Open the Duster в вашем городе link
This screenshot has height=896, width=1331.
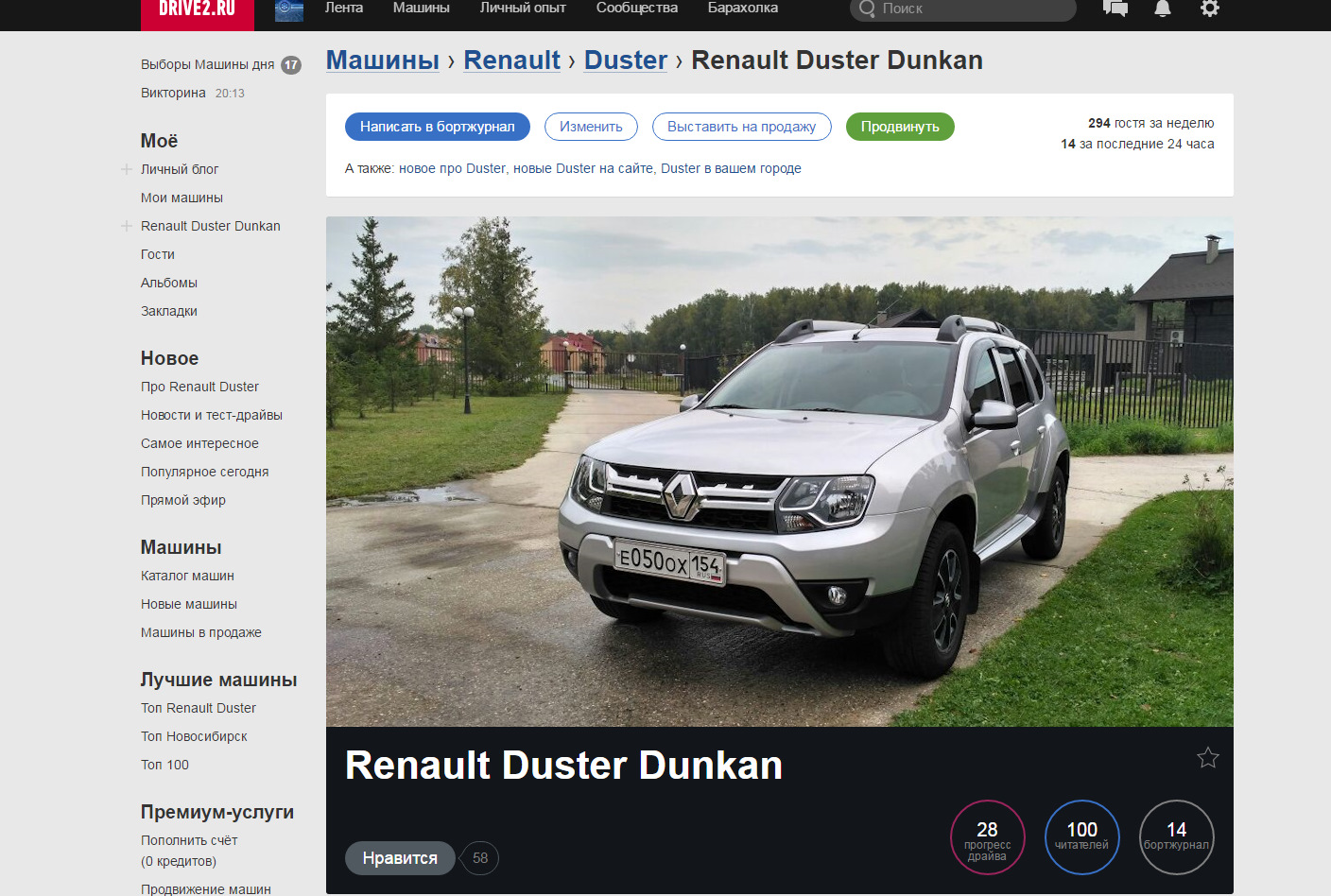click(x=731, y=168)
